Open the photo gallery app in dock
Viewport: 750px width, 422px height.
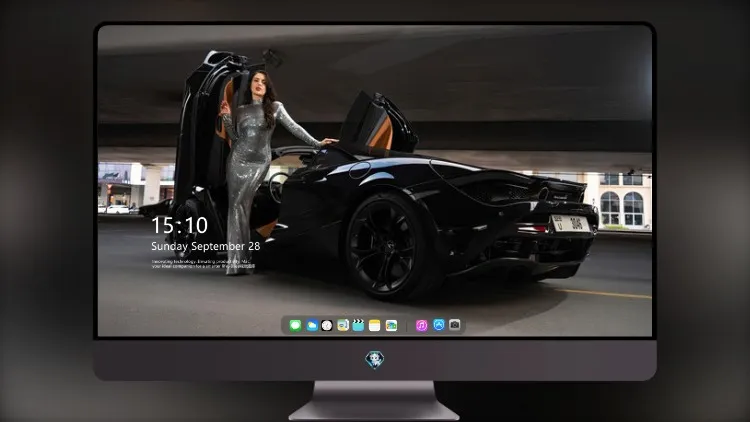click(391, 325)
